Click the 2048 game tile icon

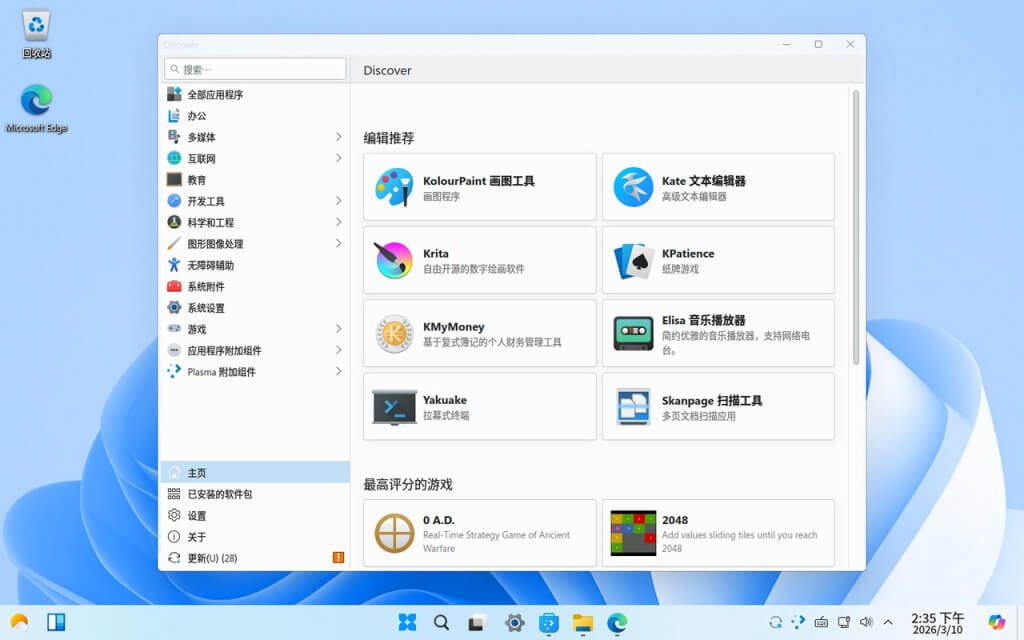(x=633, y=533)
